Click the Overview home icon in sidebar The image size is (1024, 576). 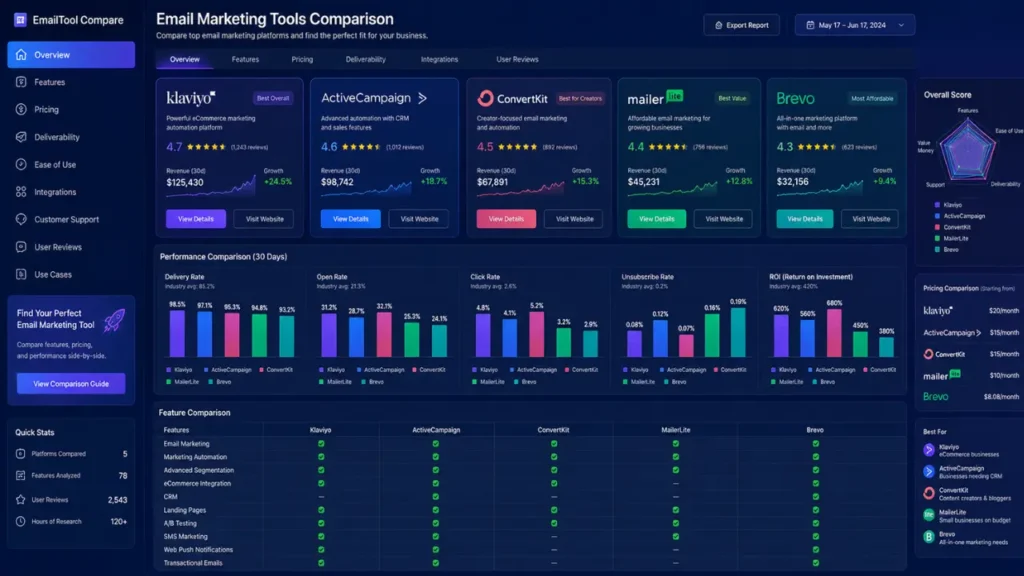[22, 55]
